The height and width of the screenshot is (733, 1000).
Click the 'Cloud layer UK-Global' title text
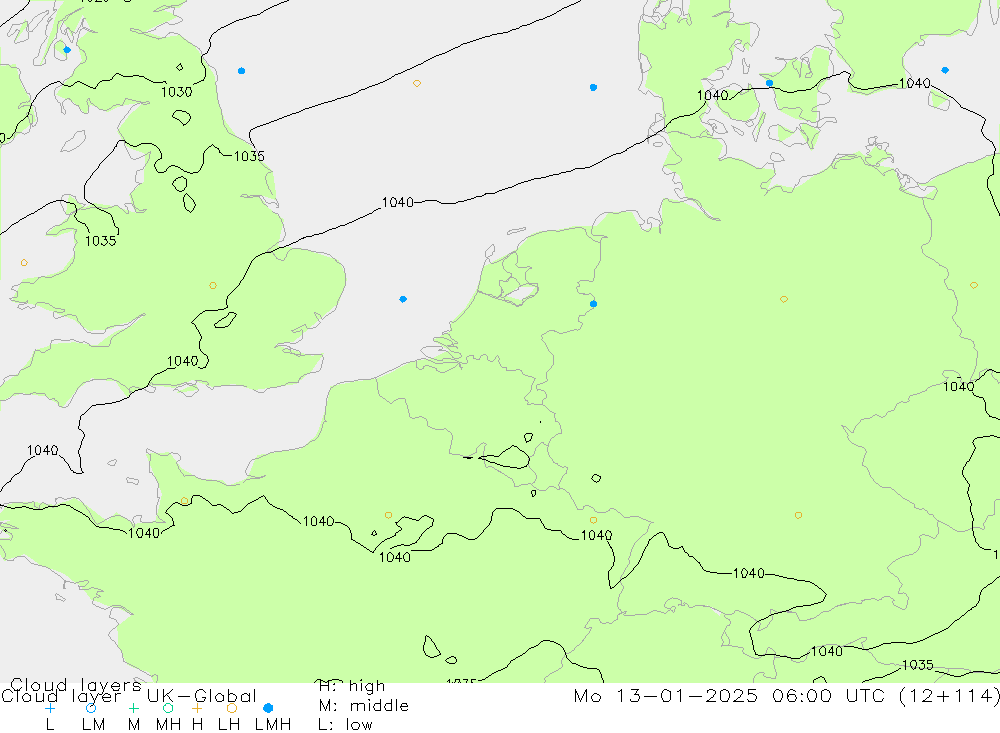(x=129, y=696)
